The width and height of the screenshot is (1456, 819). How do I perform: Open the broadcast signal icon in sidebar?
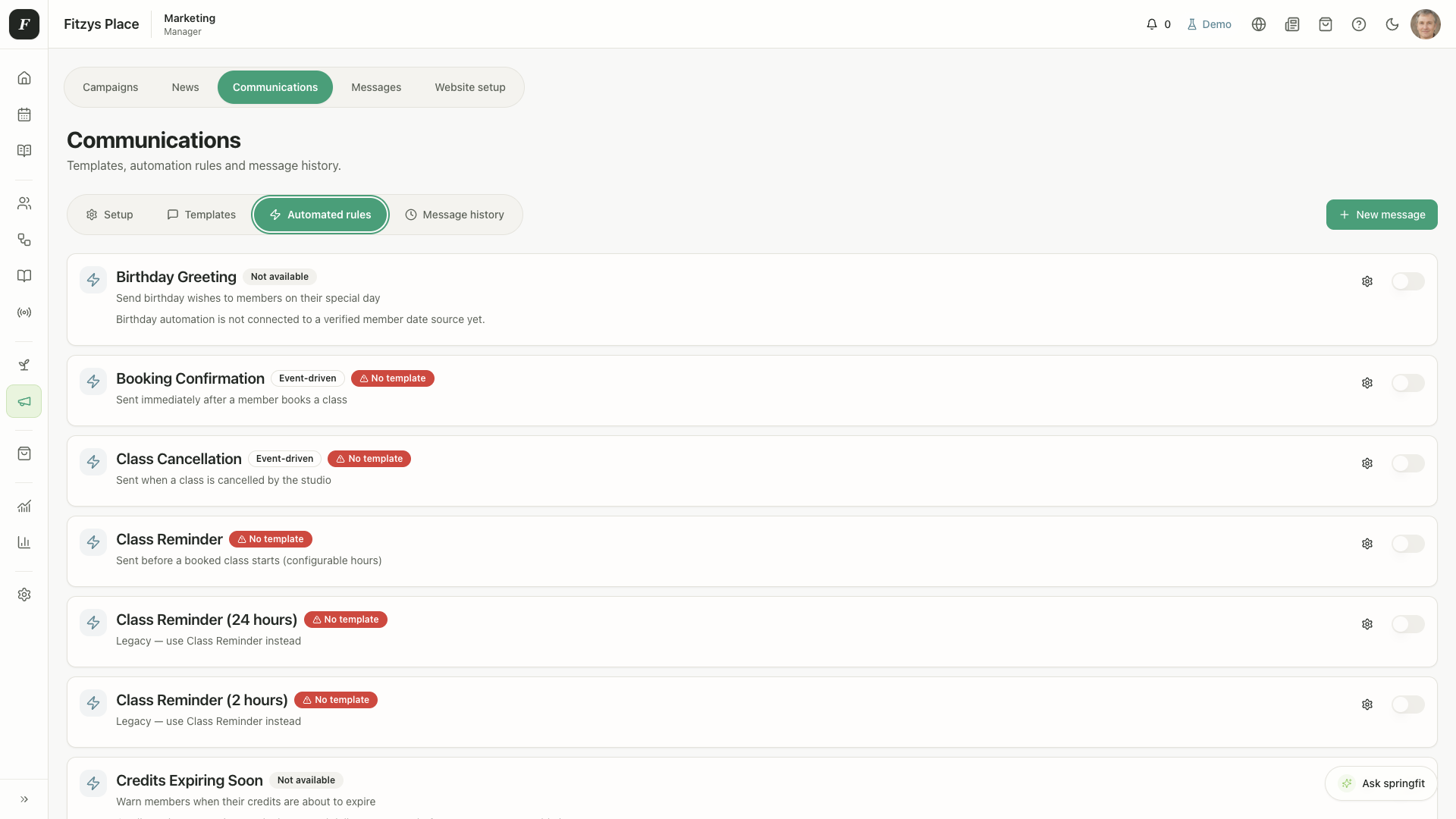[x=24, y=312]
